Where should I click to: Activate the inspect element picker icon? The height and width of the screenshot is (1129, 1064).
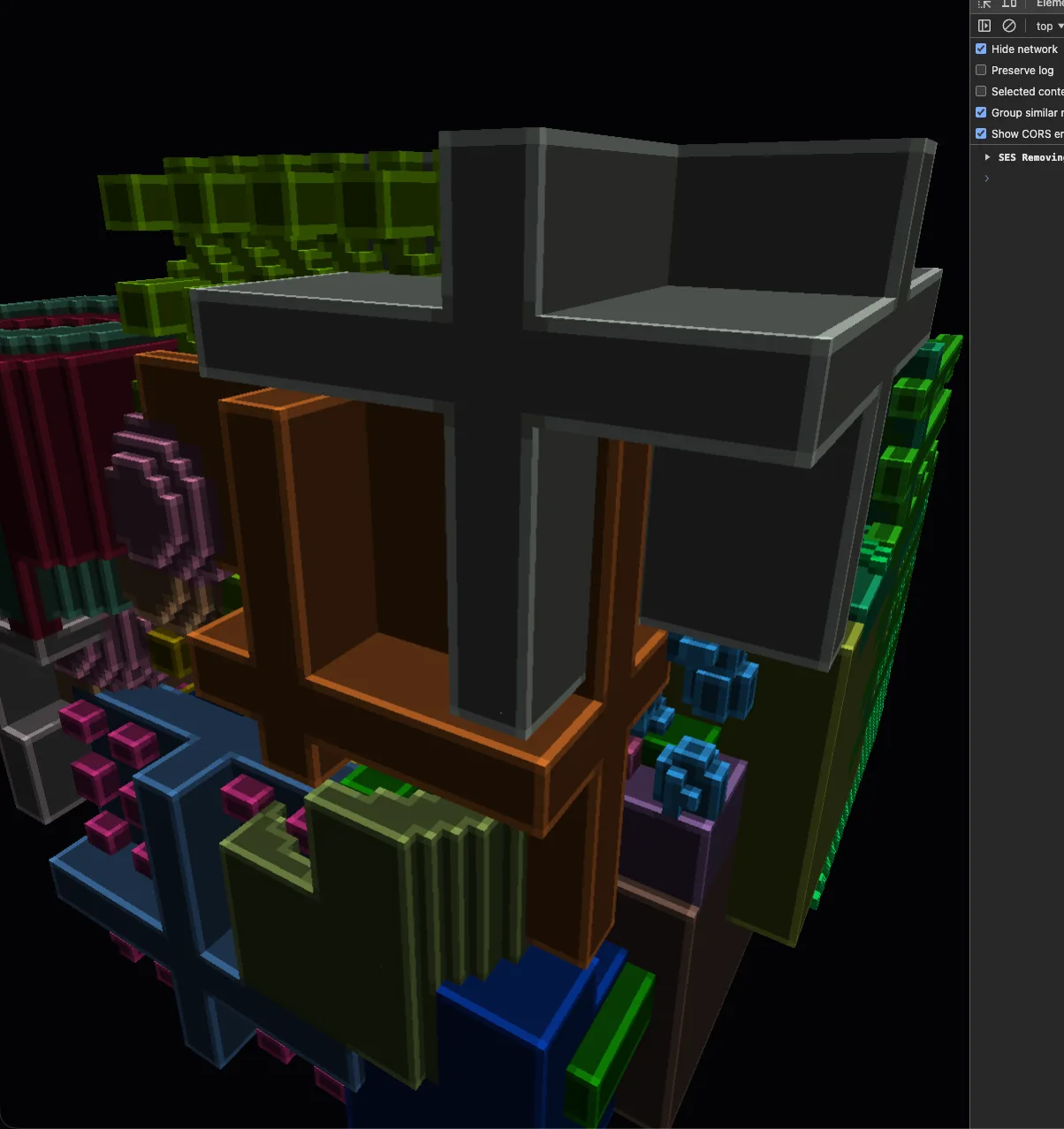tap(984, 4)
